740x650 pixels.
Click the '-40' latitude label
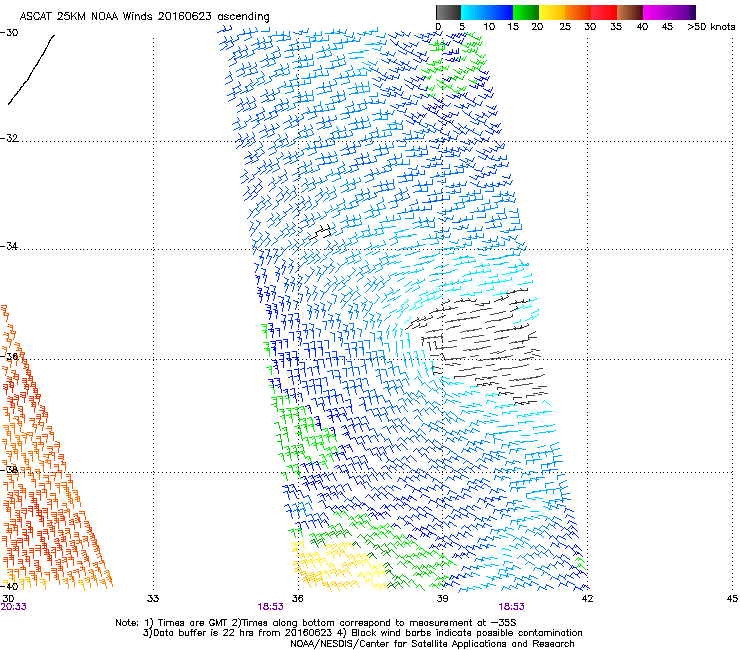point(9,586)
